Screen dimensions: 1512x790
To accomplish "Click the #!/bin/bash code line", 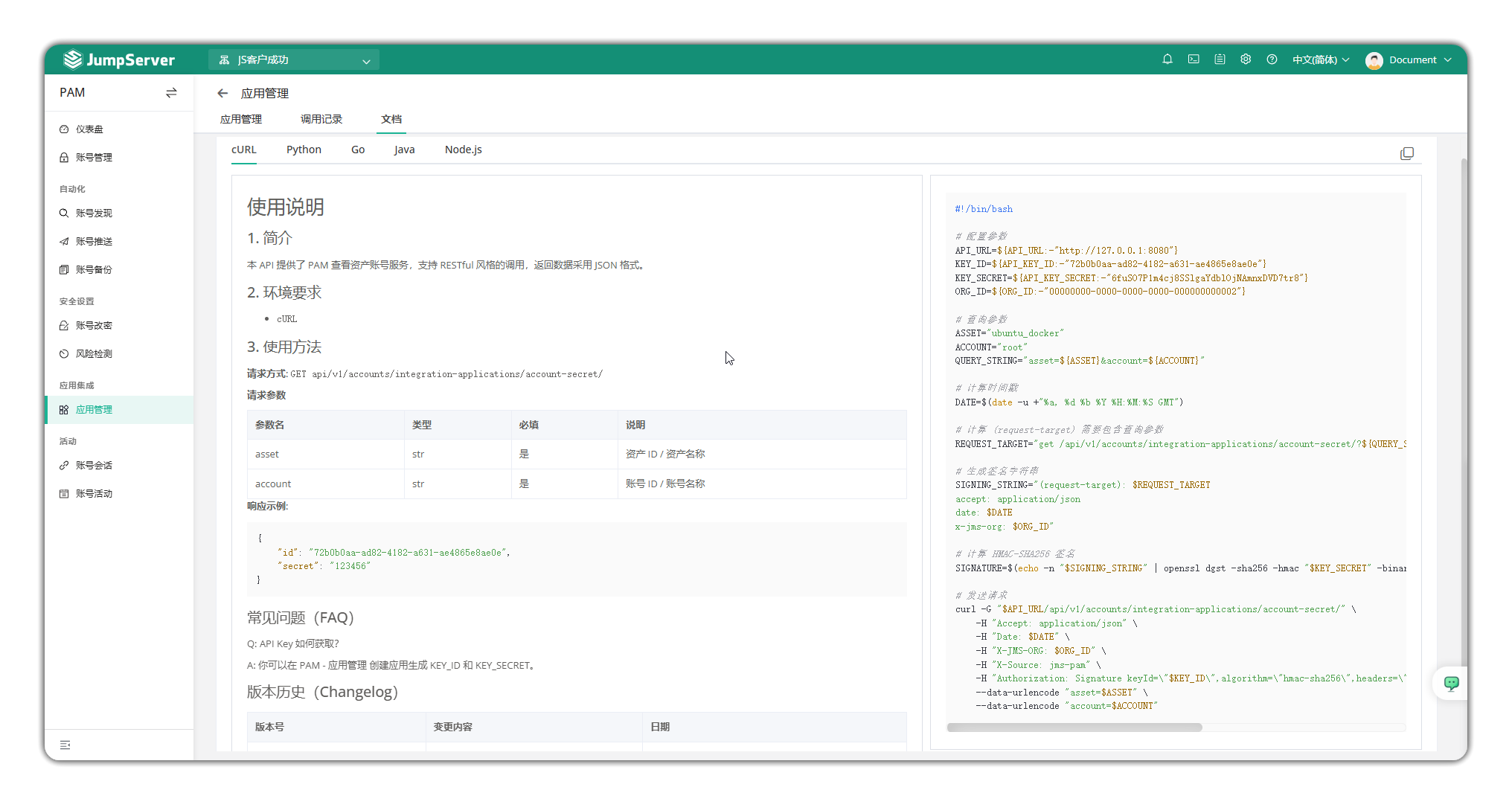I will 984,209.
